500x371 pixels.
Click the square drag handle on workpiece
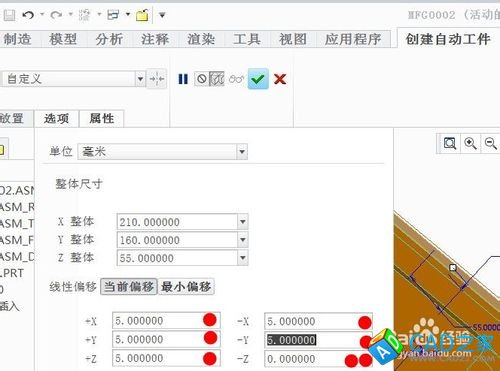[x=452, y=267]
